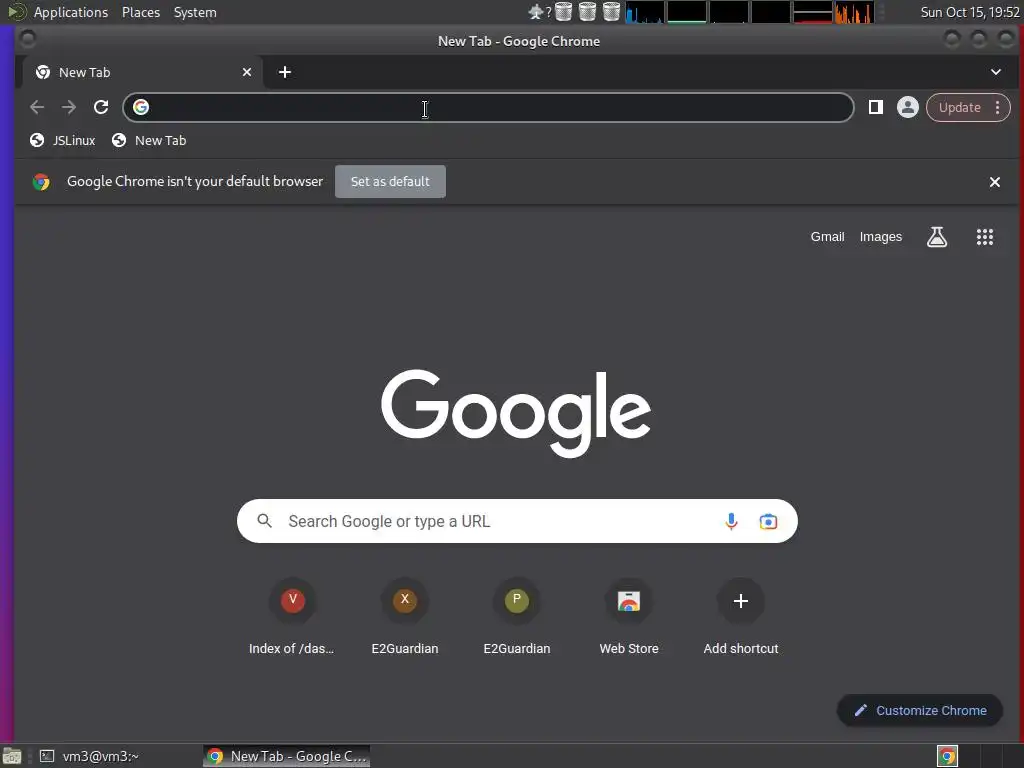Focus the Chrome address bar
1024x768 pixels.
(488, 107)
